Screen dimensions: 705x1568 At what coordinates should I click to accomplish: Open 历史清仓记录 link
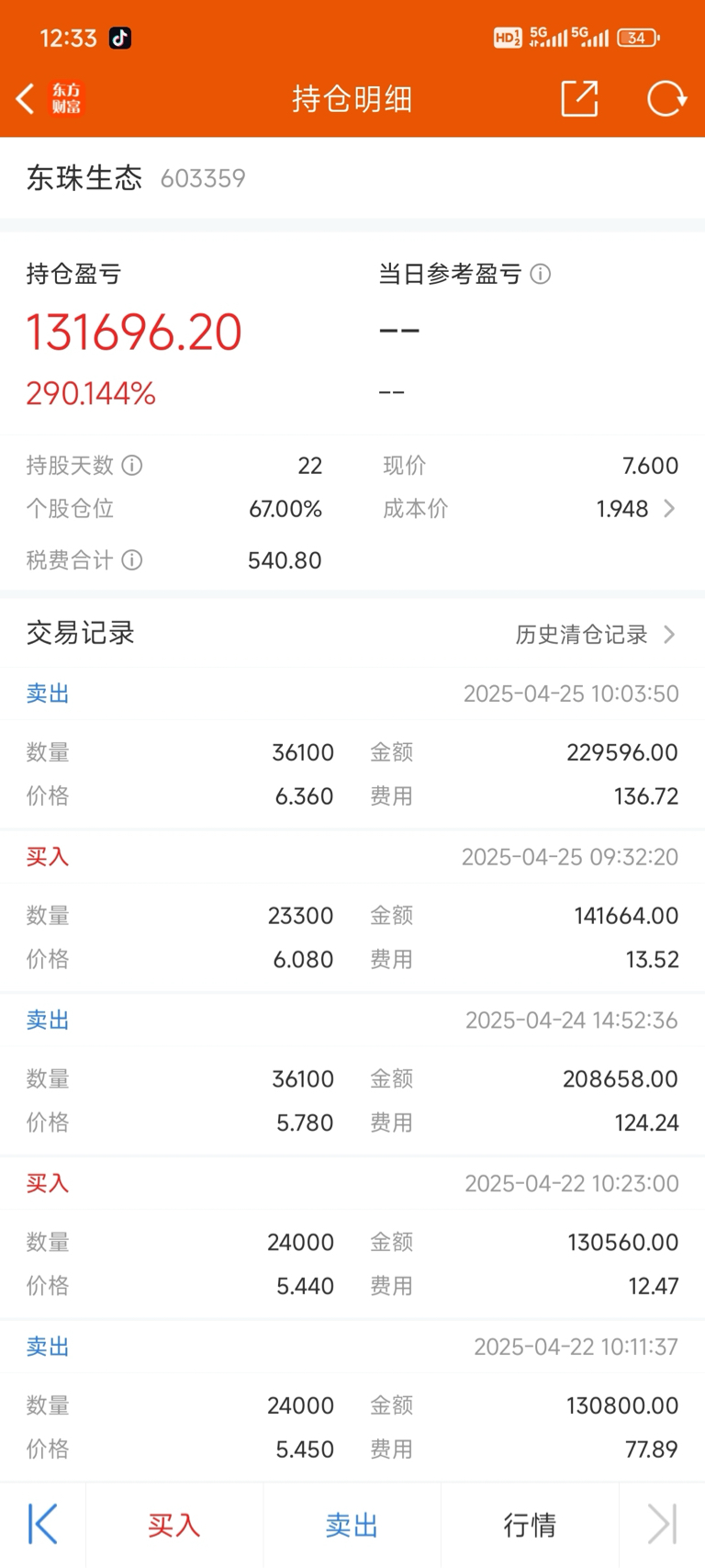click(x=595, y=635)
